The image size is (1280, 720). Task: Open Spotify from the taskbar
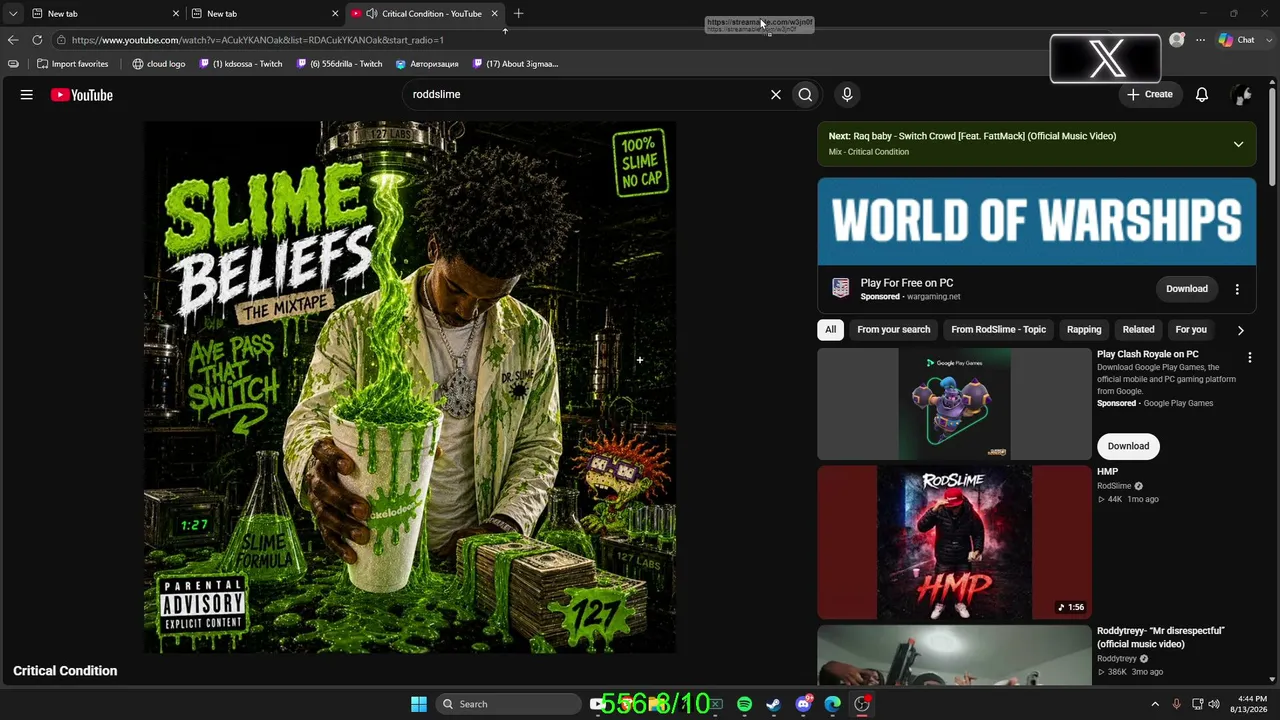744,704
